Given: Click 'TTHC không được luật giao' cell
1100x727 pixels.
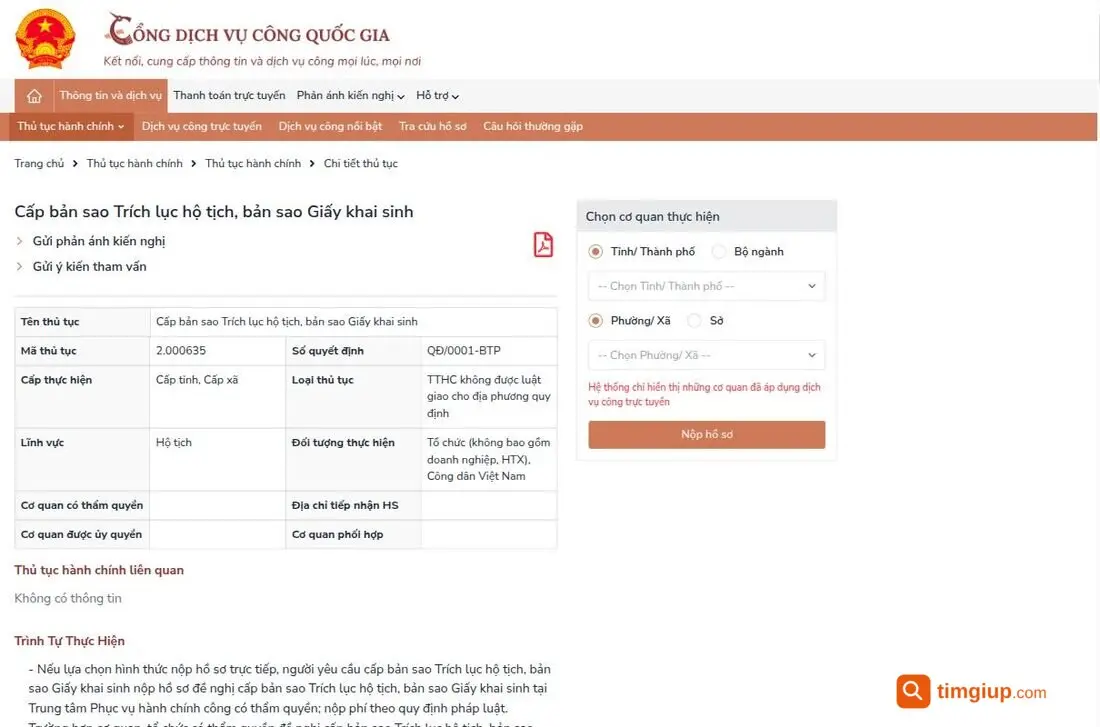Looking at the screenshot, I should 489,396.
